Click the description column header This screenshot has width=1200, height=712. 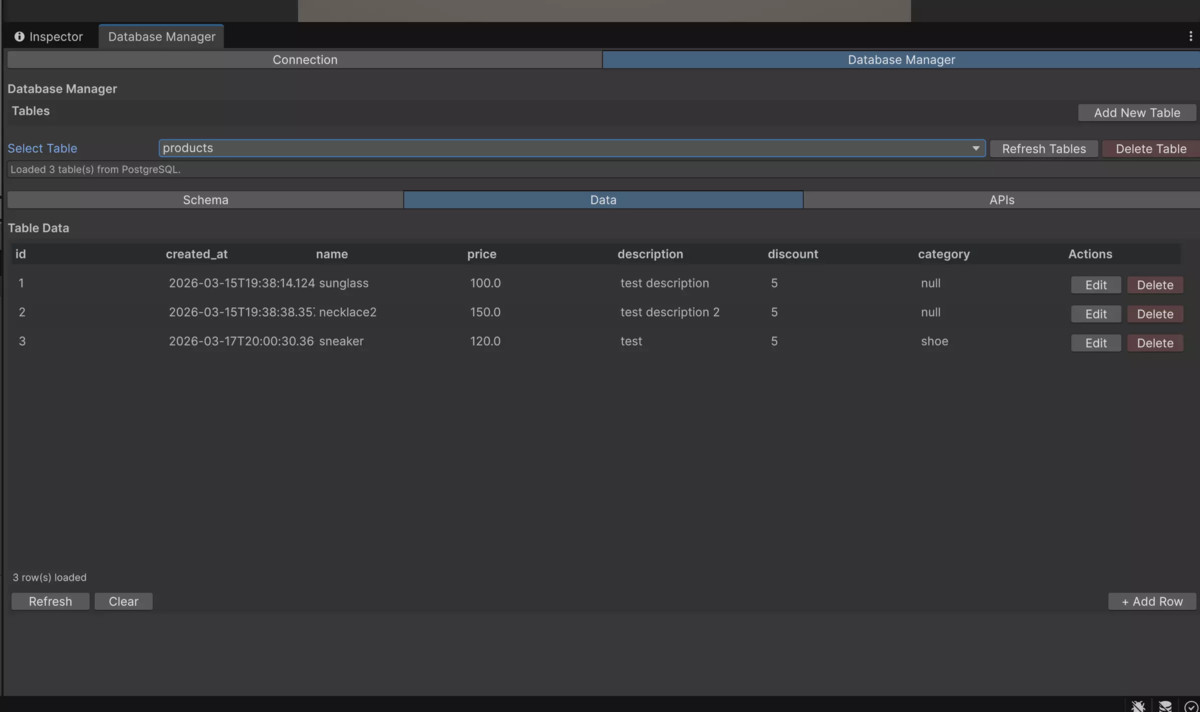650,254
